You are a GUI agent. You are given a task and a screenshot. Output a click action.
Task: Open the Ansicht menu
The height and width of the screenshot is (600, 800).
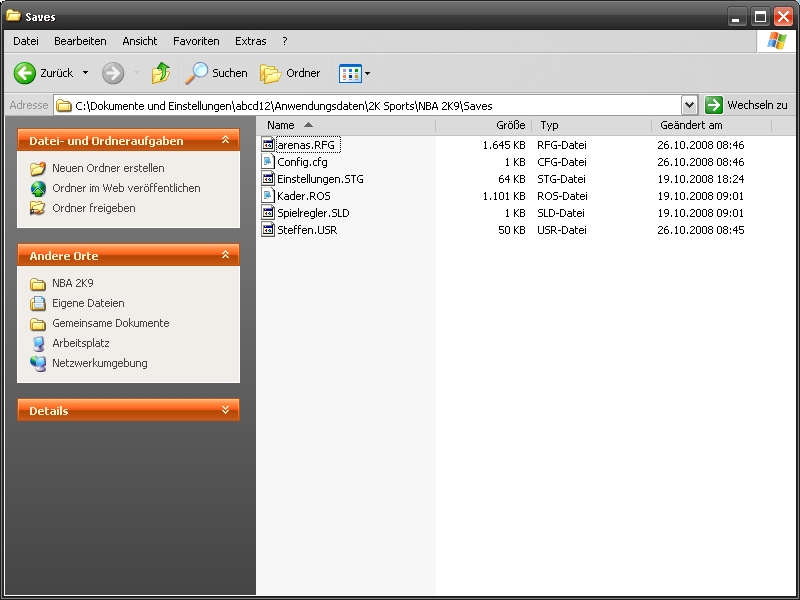click(139, 41)
